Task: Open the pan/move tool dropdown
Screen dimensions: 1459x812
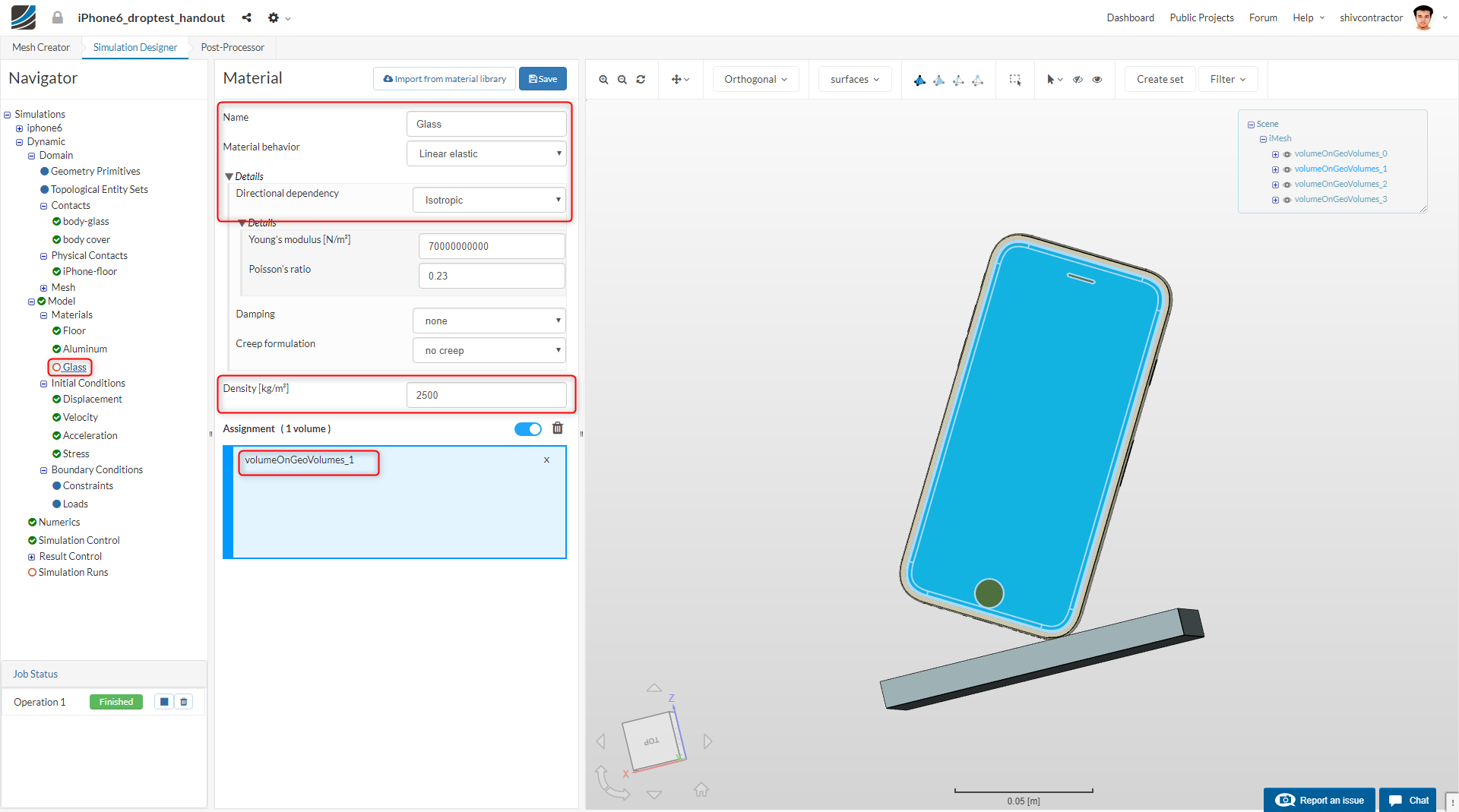Action: click(680, 79)
